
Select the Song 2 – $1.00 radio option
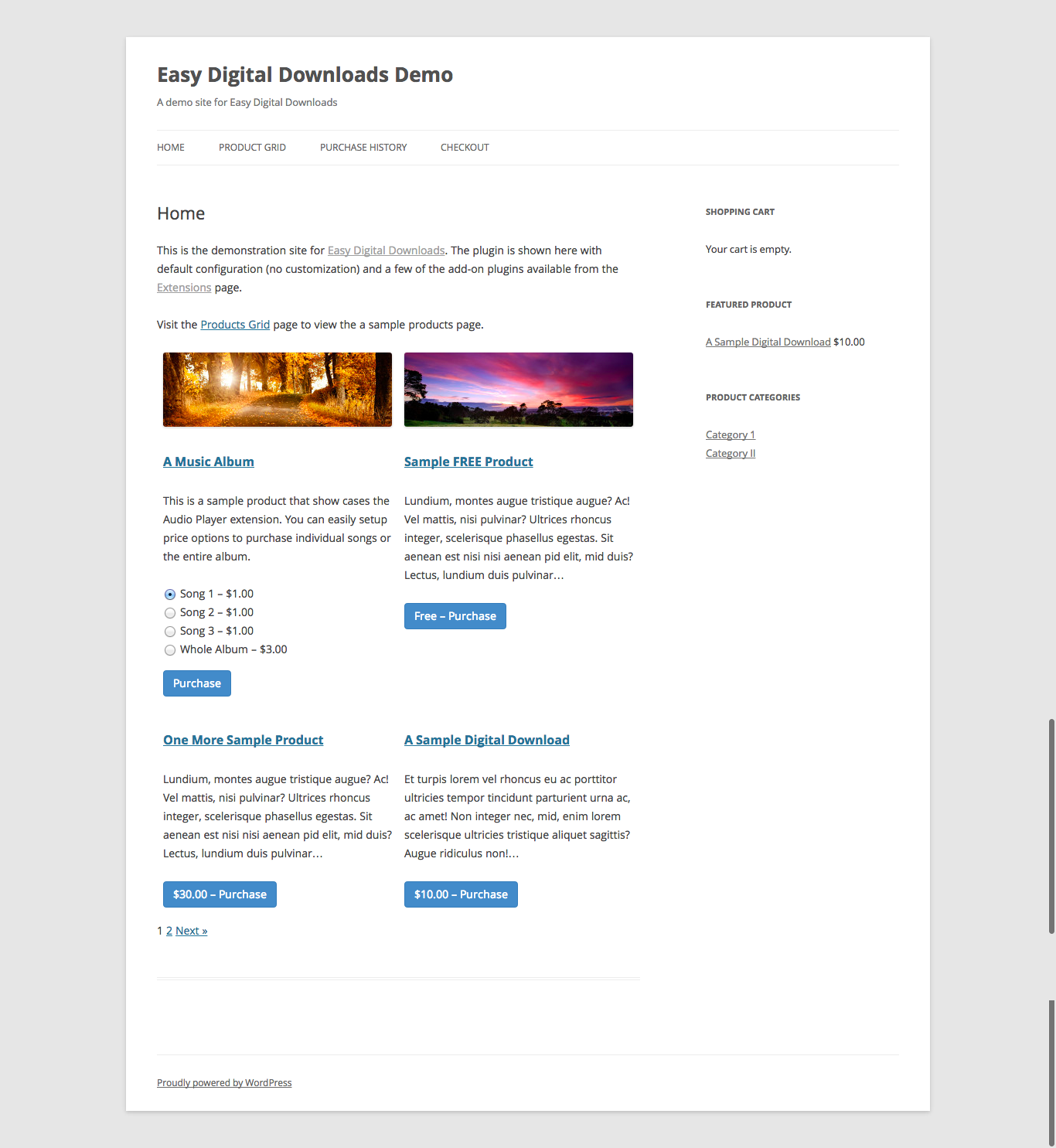coord(170,613)
